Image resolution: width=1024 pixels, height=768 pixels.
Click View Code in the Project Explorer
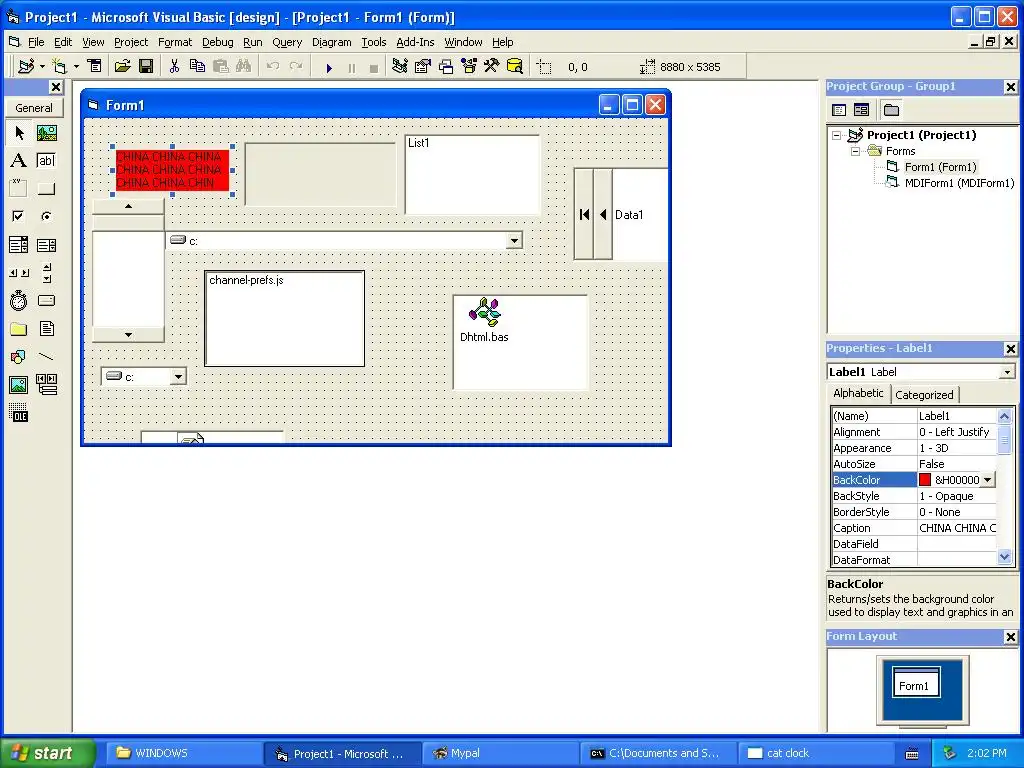tap(839, 110)
